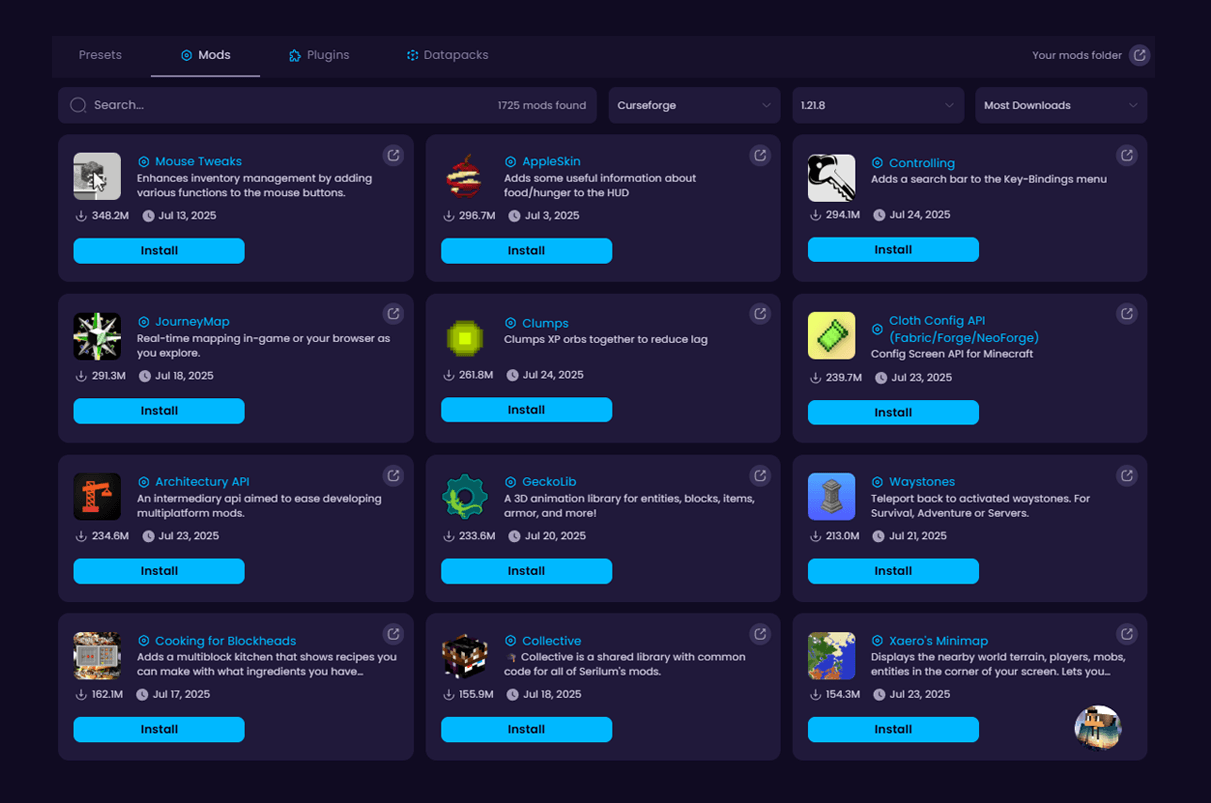
Task: Open the Xaero's Minimap title link
Action: point(939,641)
